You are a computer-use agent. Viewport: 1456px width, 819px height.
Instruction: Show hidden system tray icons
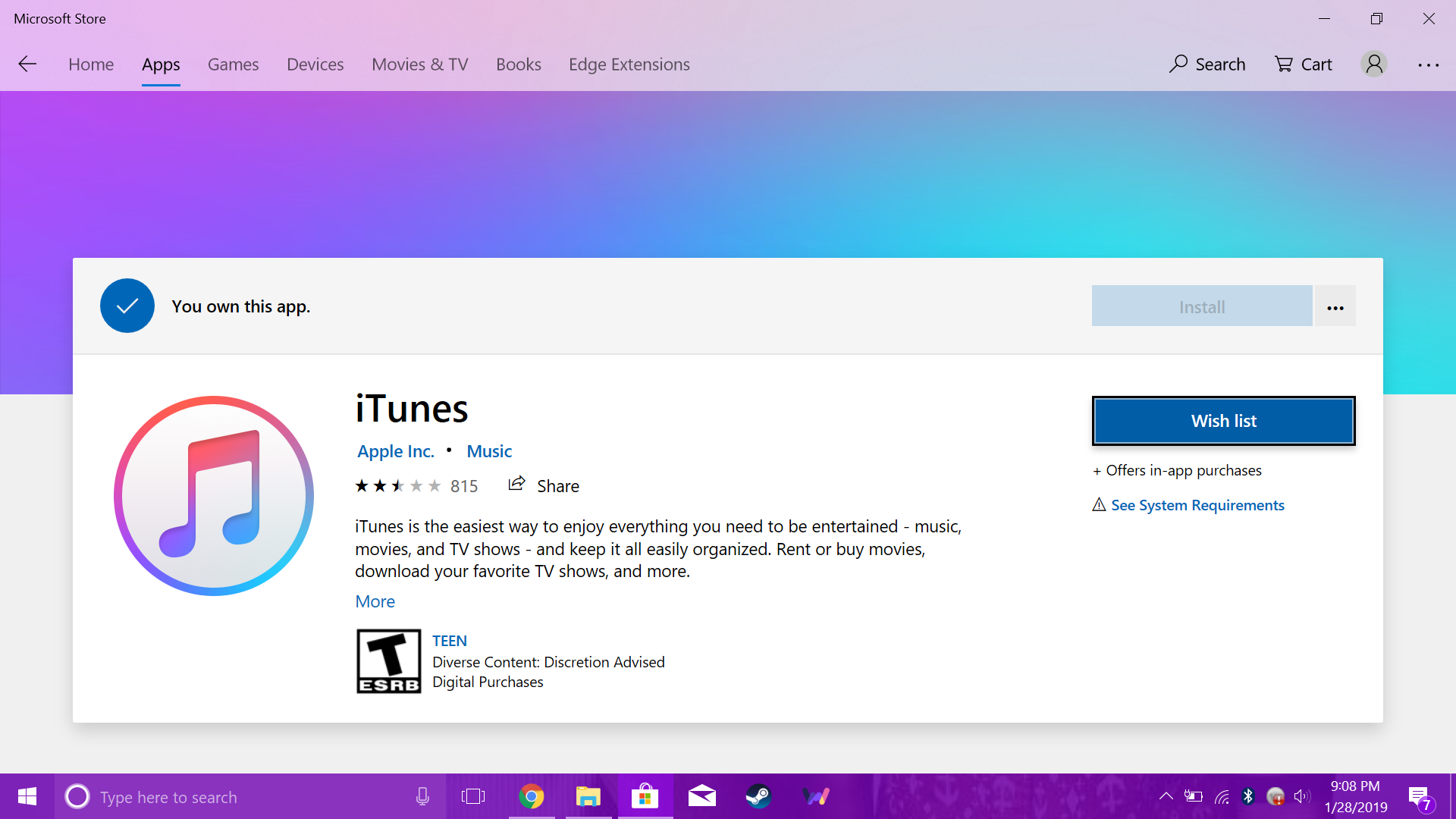pyautogui.click(x=1166, y=796)
